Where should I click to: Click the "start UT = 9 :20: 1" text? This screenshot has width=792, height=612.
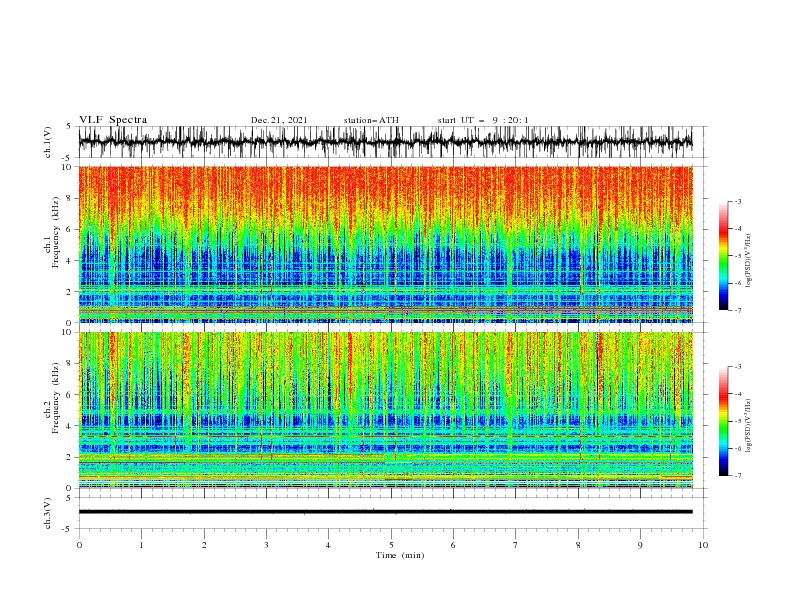[483, 120]
